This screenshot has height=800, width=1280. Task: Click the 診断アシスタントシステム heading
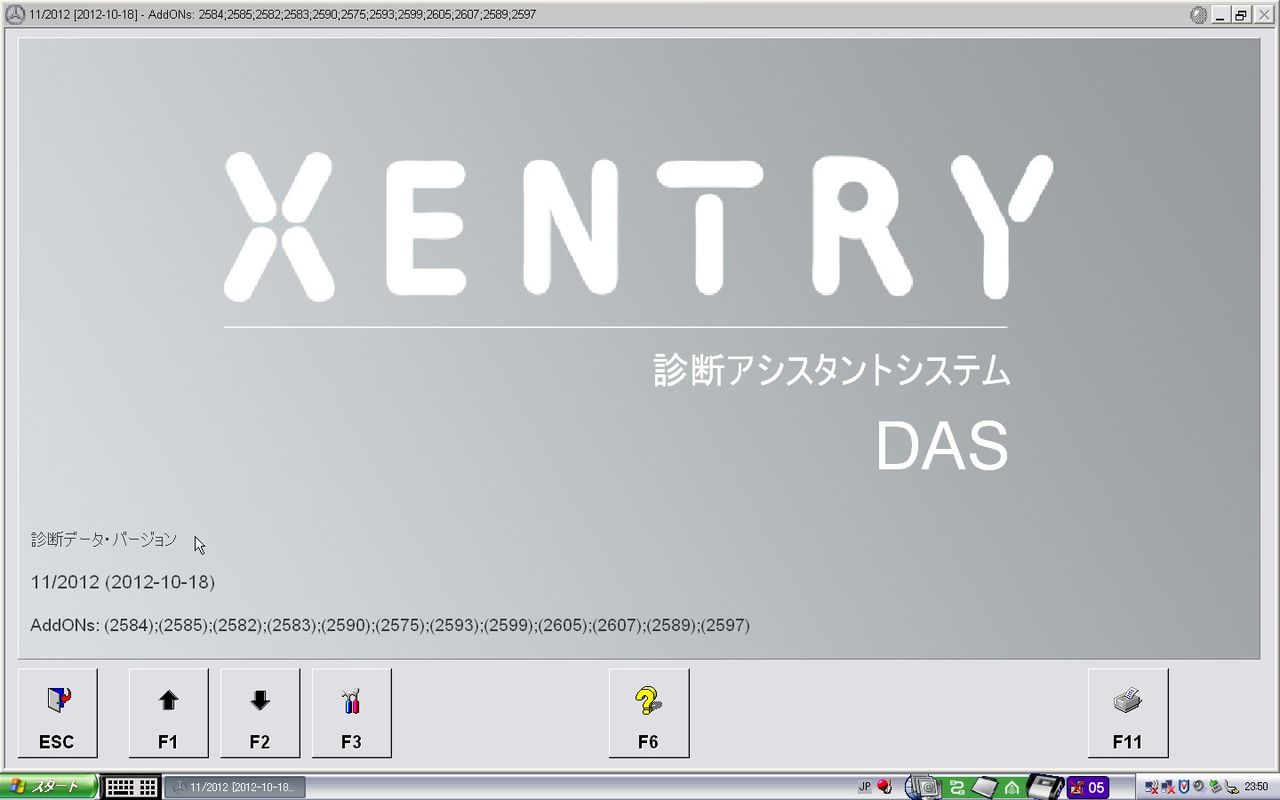coord(832,370)
